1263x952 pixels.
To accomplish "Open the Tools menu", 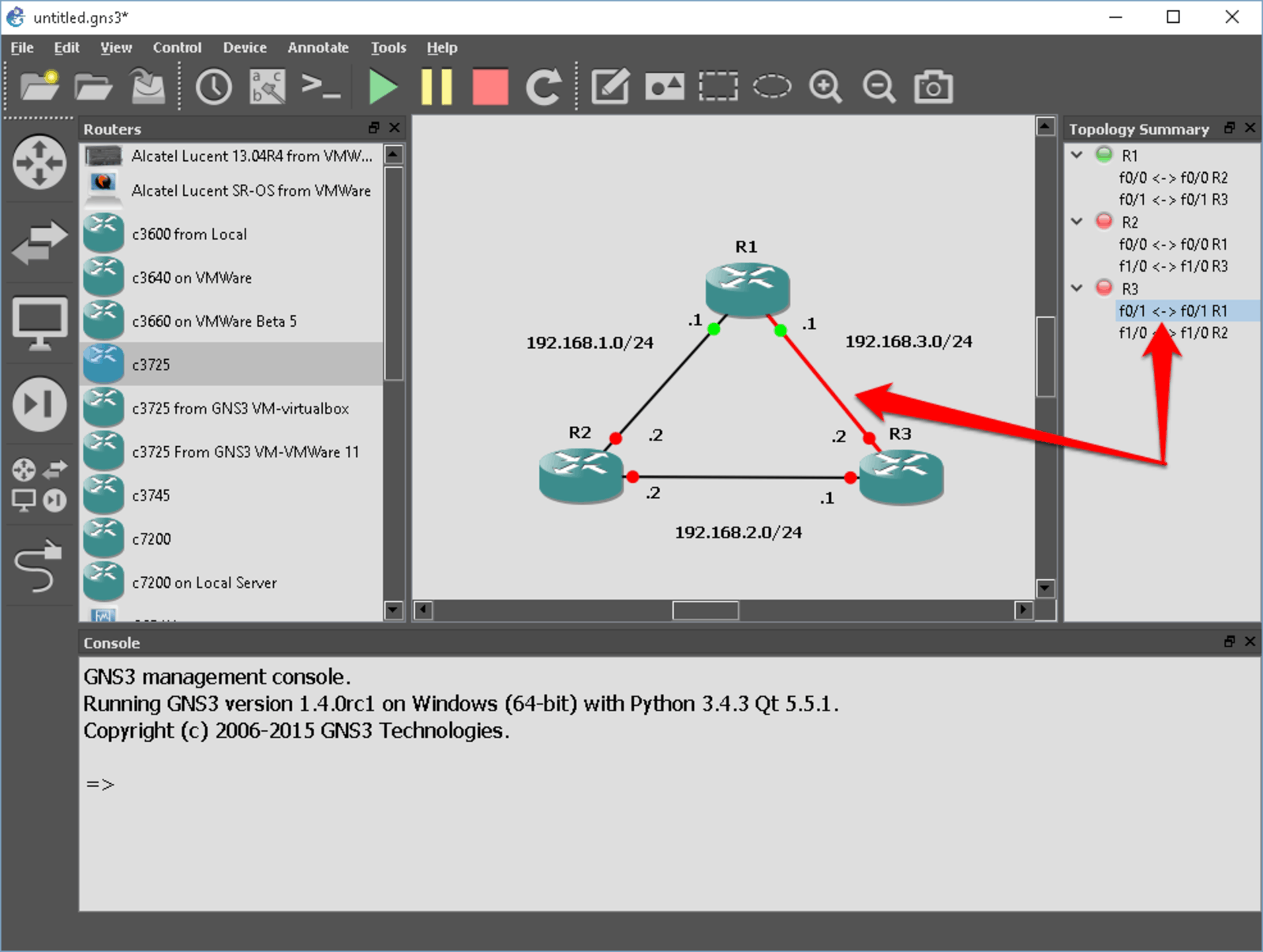I will [x=388, y=47].
